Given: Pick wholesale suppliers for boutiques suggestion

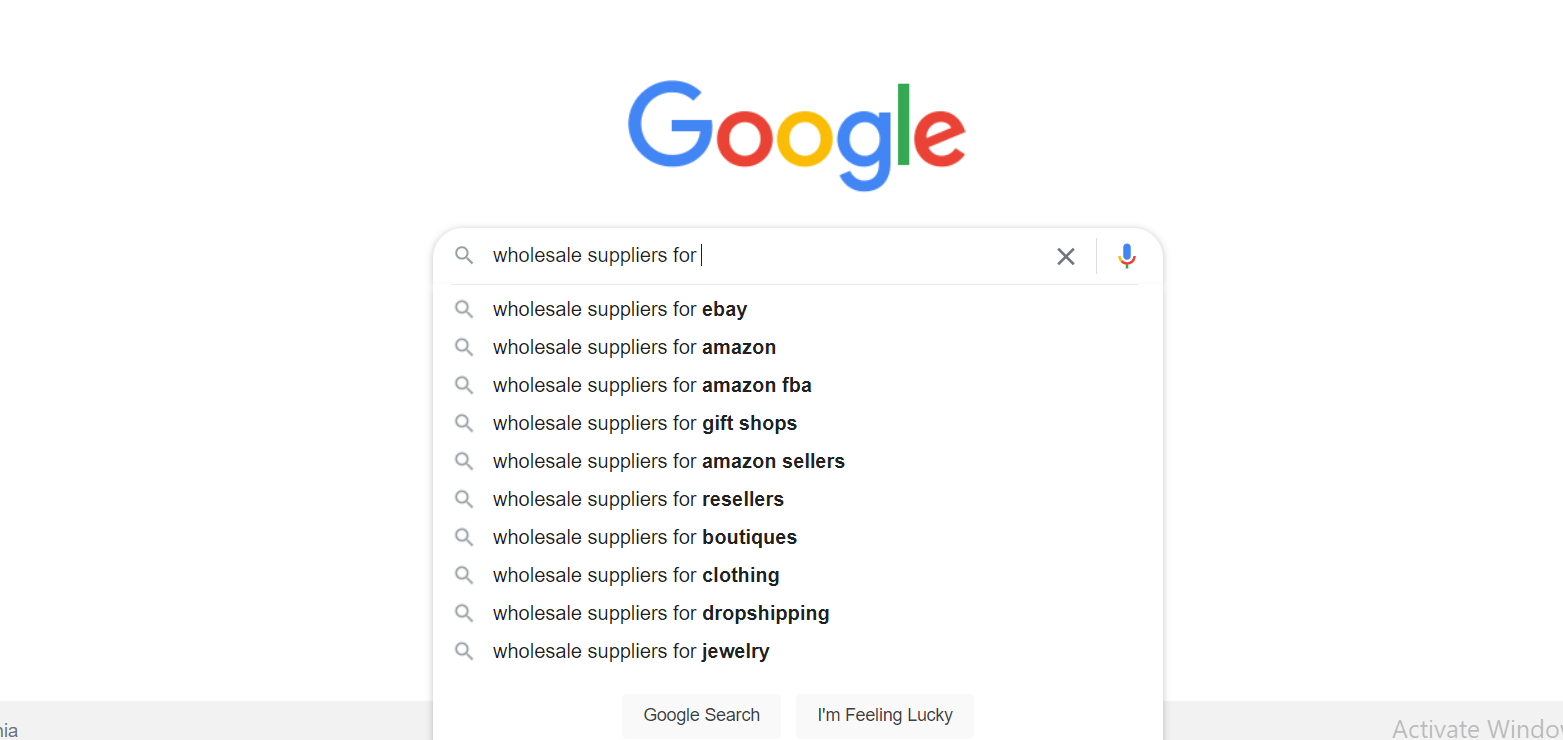Looking at the screenshot, I should (798, 537).
